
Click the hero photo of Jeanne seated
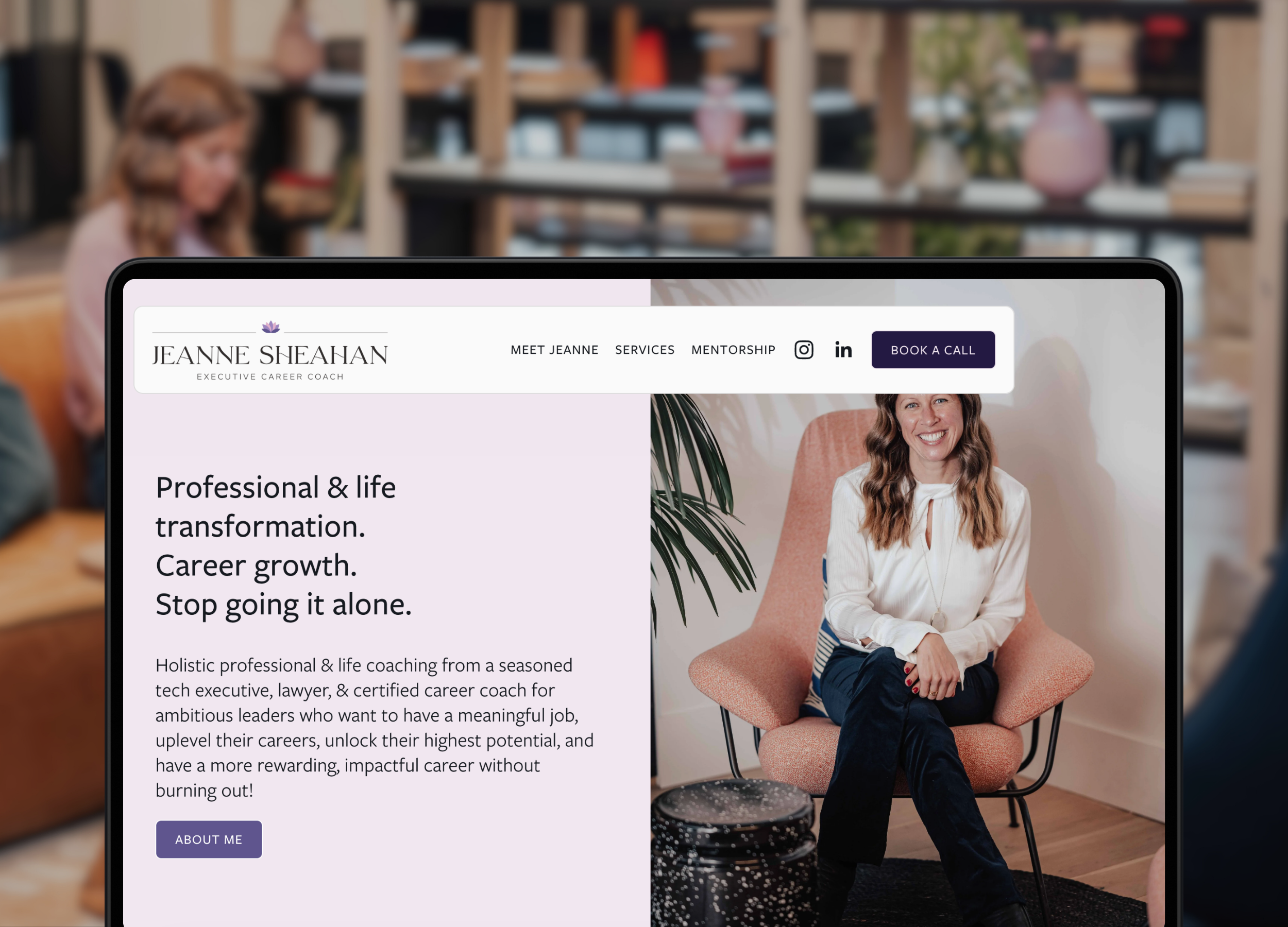[x=907, y=659]
